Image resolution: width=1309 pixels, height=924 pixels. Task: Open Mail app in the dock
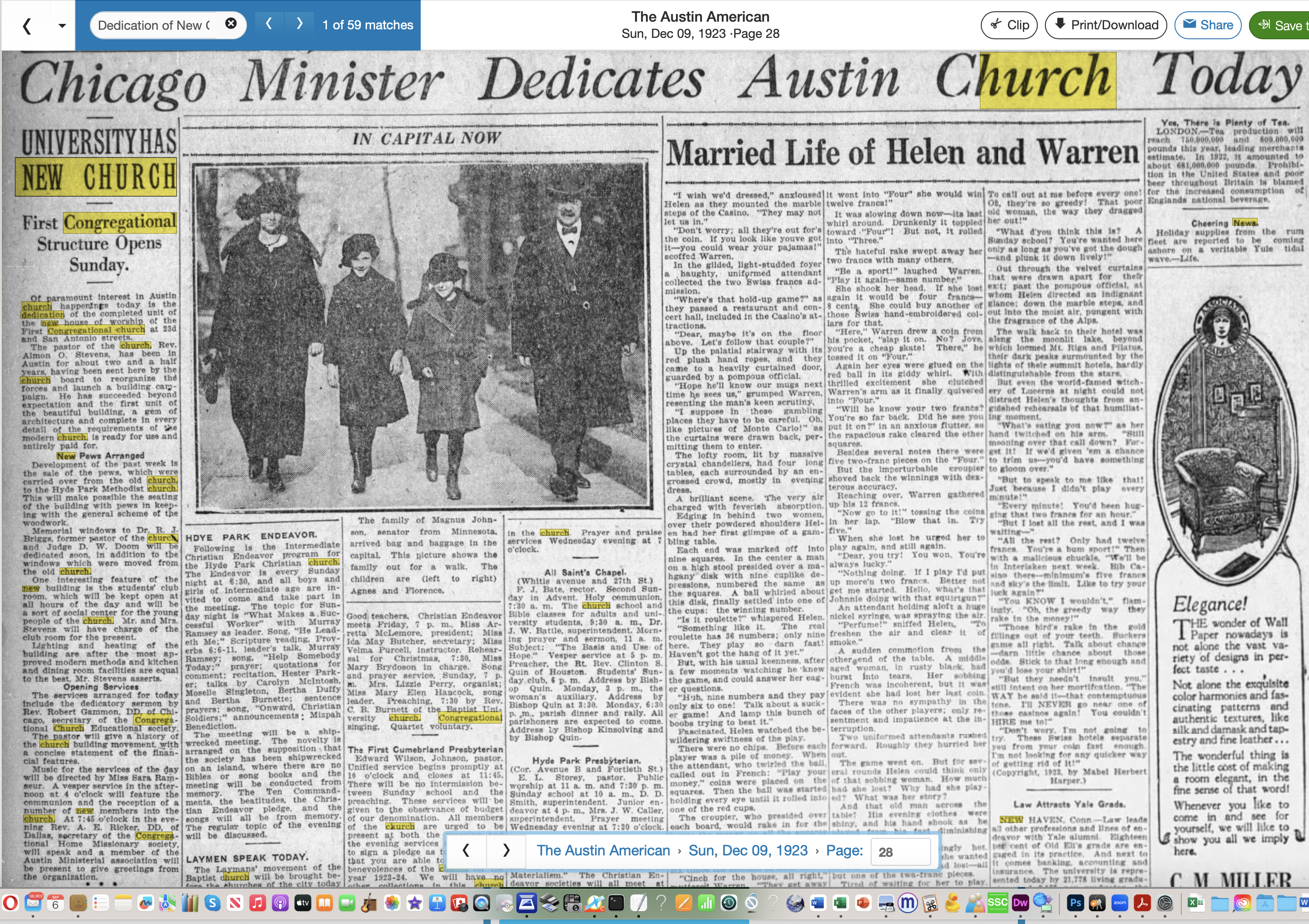pyautogui.click(x=33, y=903)
